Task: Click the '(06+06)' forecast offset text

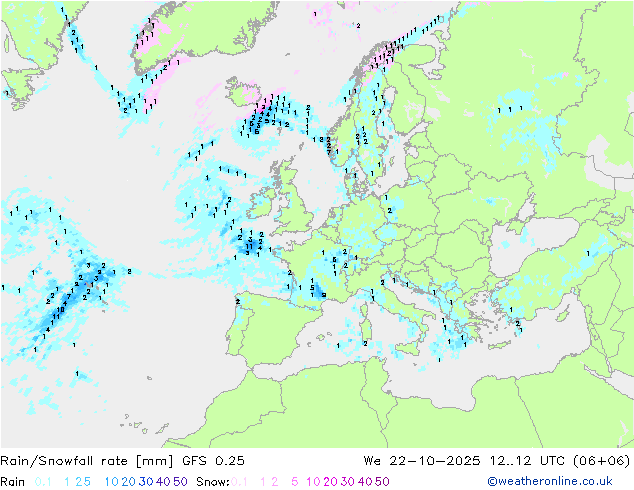Action: 602,461
